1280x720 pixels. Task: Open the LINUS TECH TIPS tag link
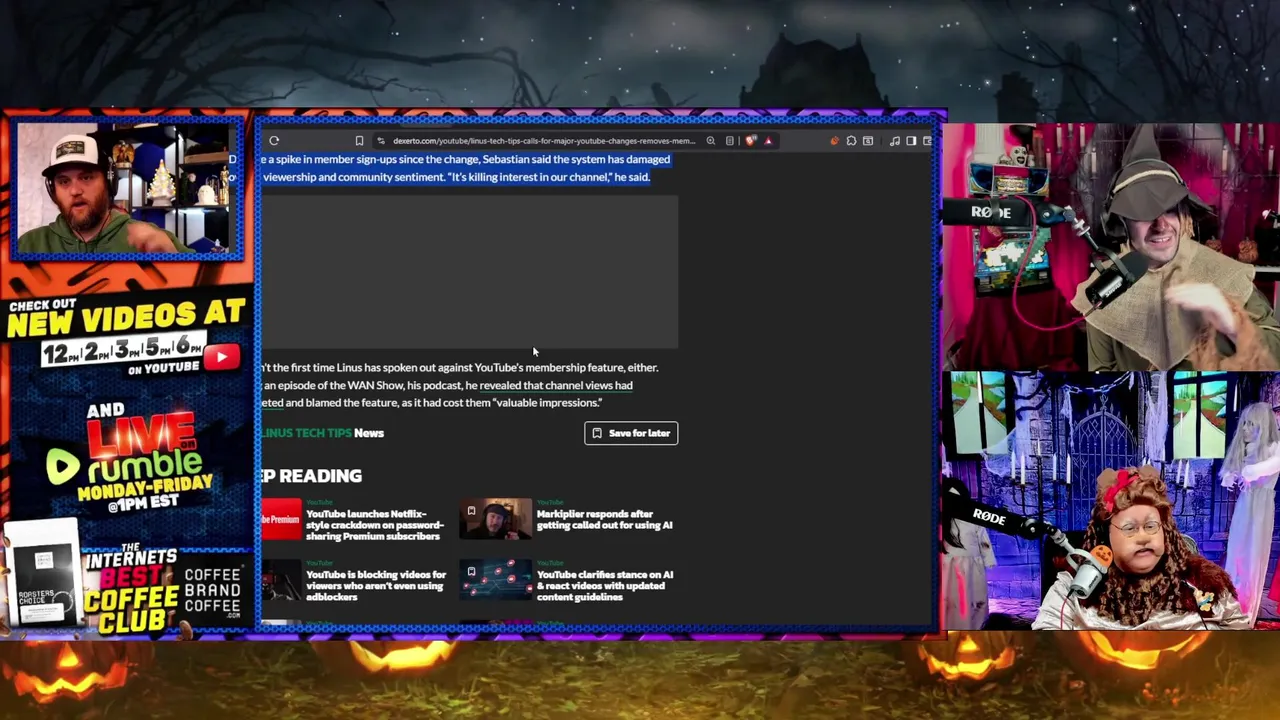pyautogui.click(x=307, y=433)
